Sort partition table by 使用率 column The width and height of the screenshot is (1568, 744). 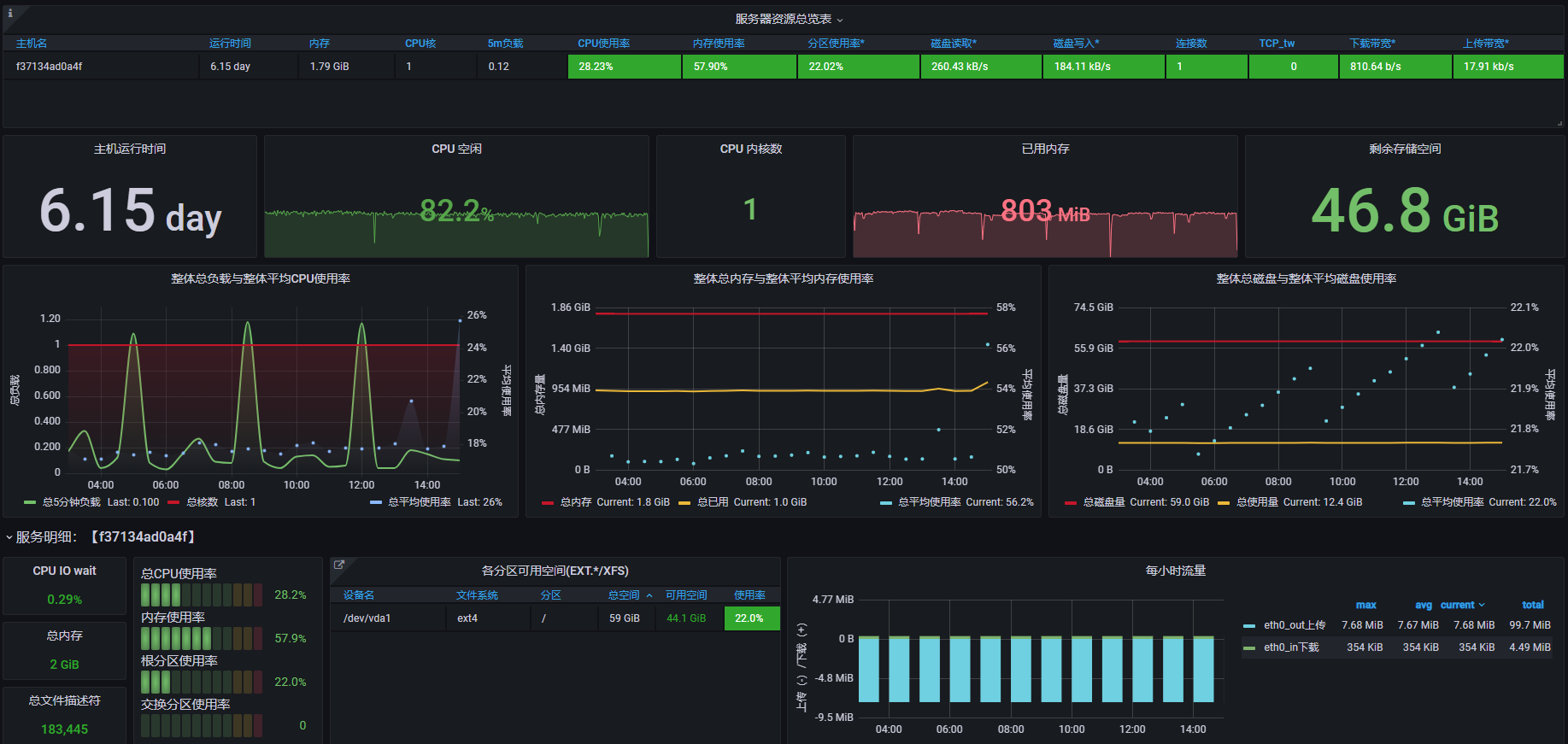(x=749, y=595)
